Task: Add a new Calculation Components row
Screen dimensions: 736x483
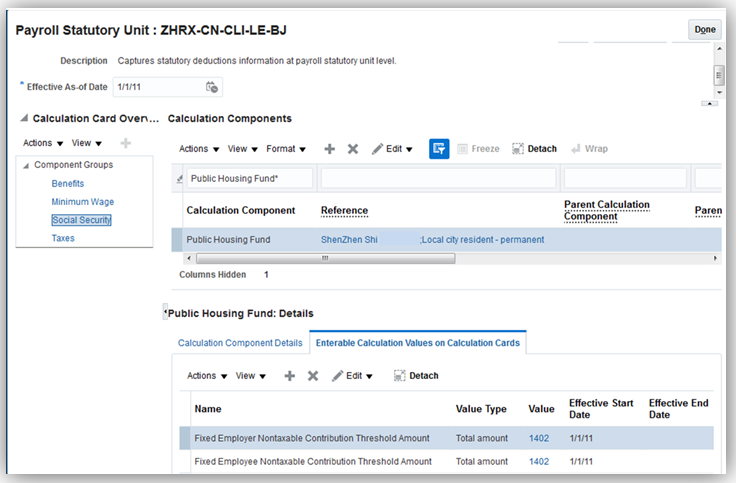Action: pos(330,149)
